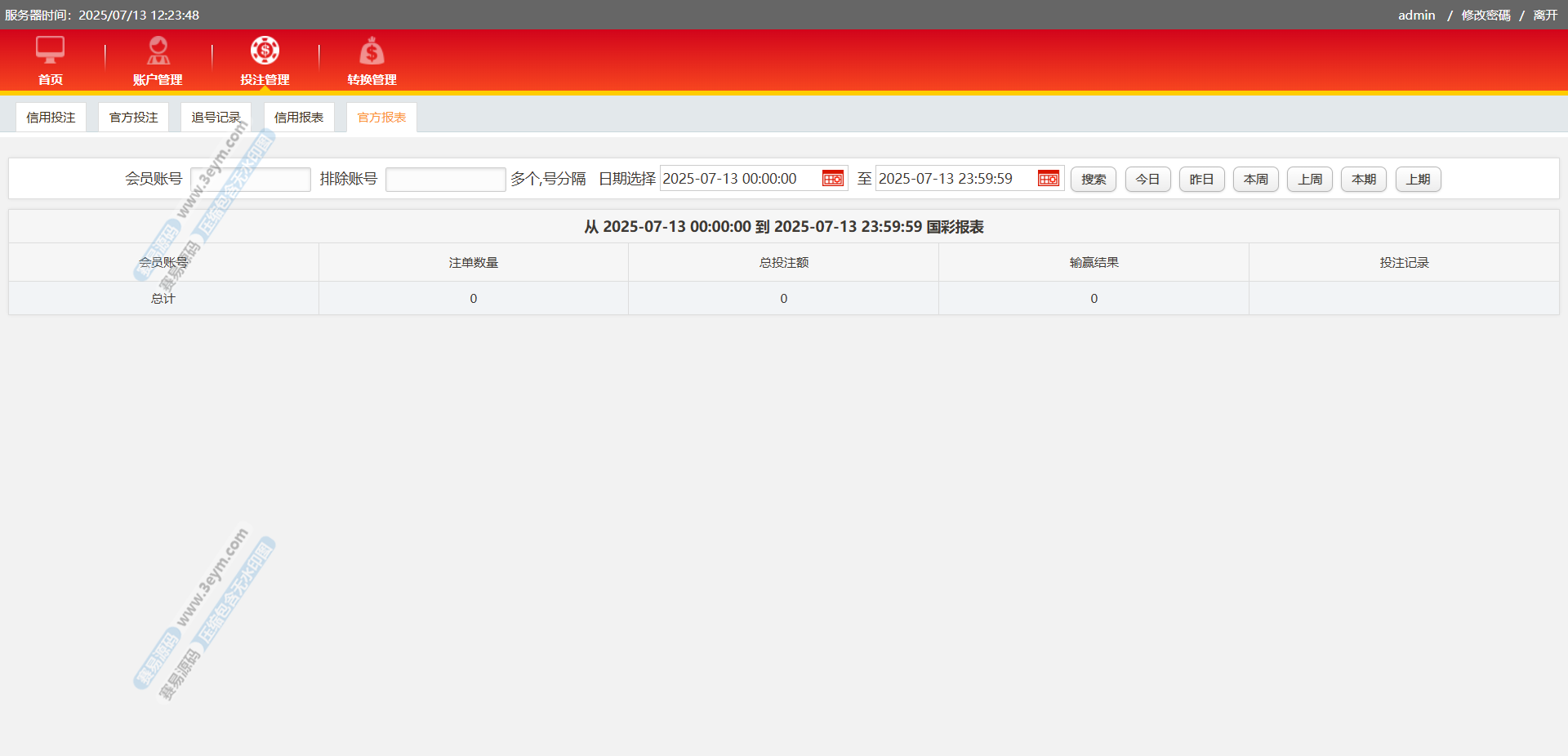Viewport: 1568px width, 756px height.
Task: Open 转换管理 money bag icon
Action: (372, 51)
